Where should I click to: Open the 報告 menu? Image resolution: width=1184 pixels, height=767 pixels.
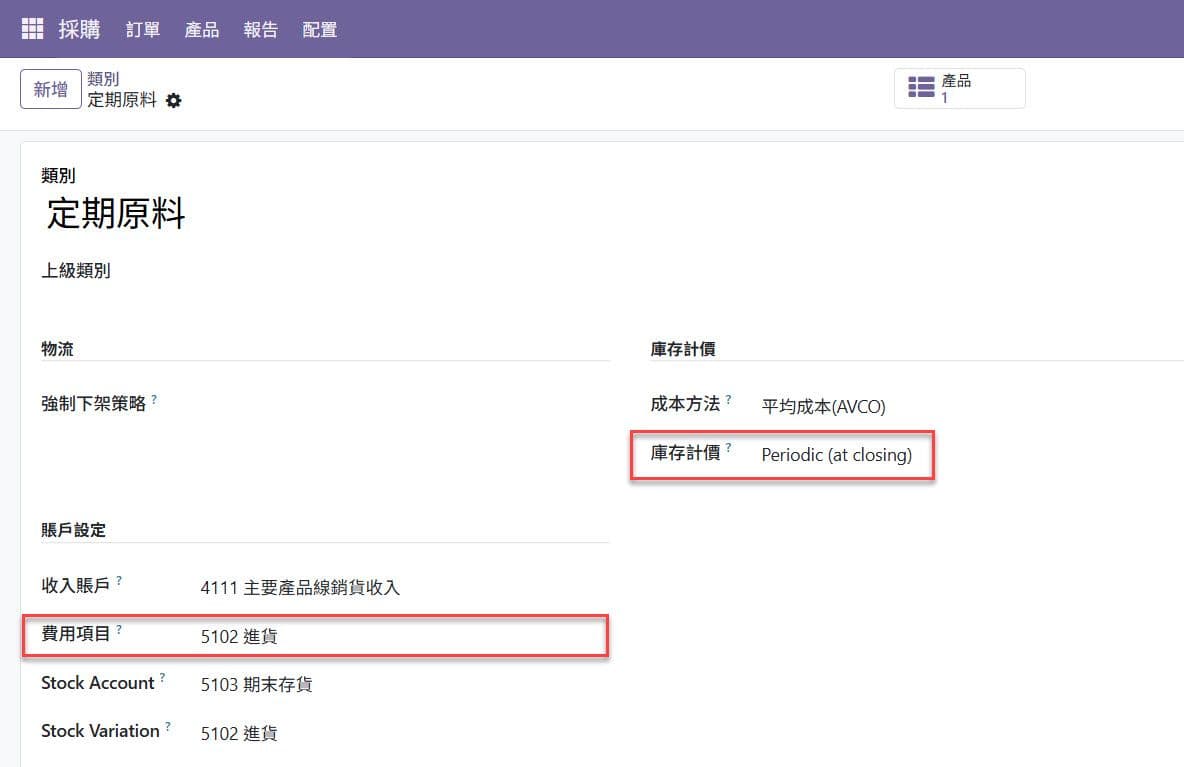(x=261, y=30)
